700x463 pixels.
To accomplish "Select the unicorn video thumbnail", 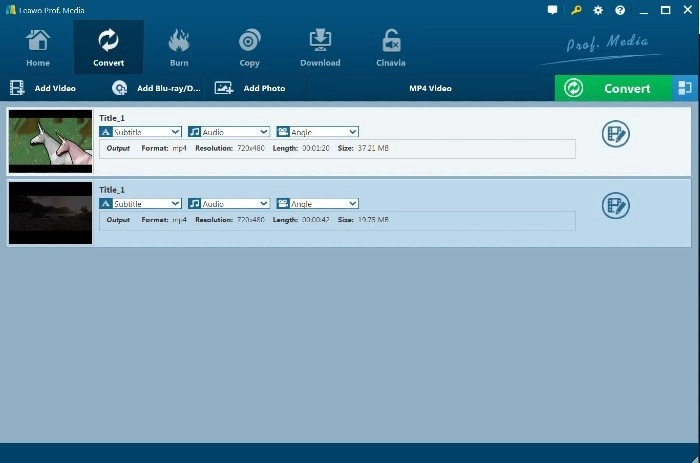I will [50, 141].
